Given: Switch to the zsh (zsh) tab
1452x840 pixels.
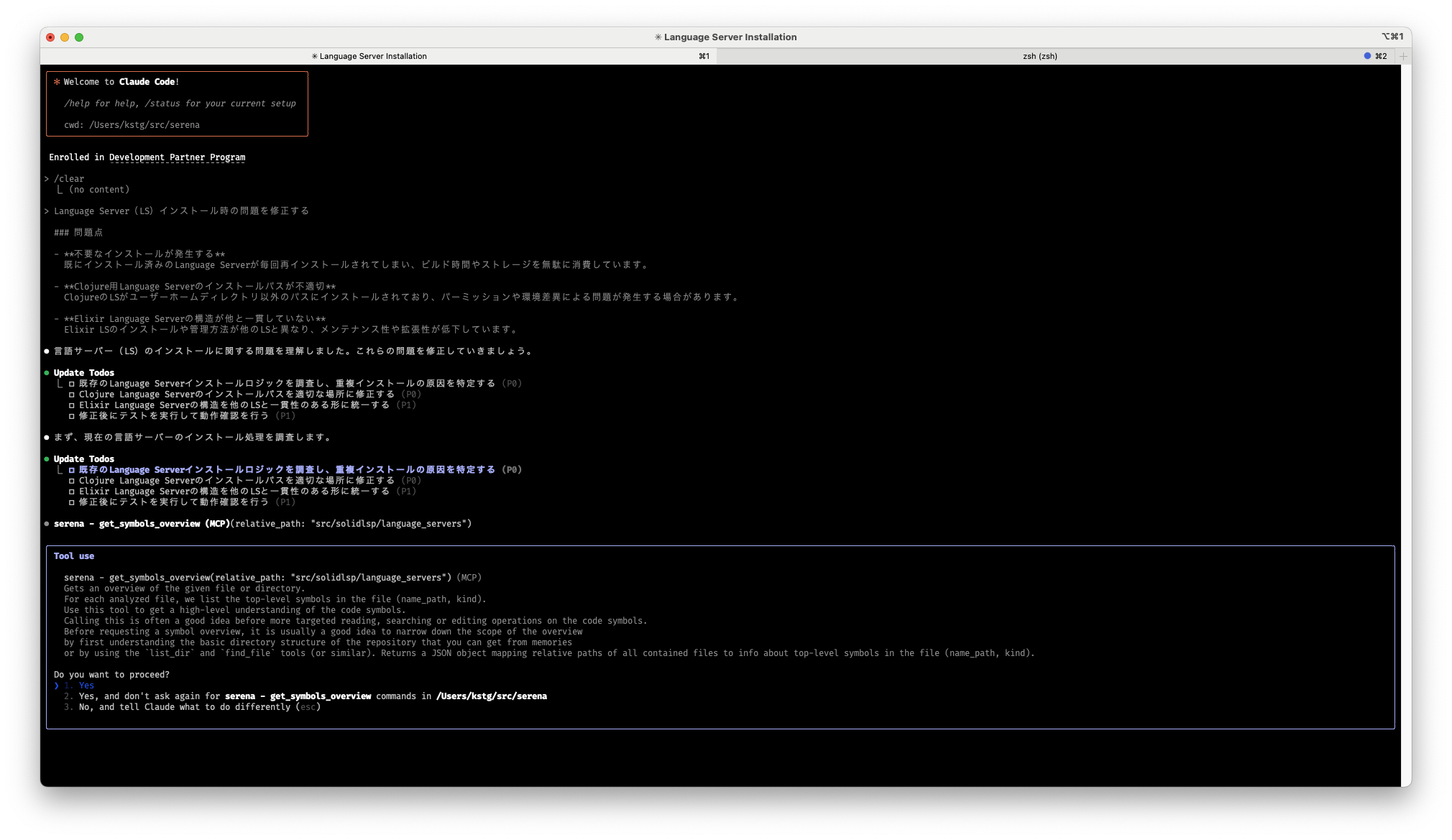Looking at the screenshot, I should tap(1039, 56).
